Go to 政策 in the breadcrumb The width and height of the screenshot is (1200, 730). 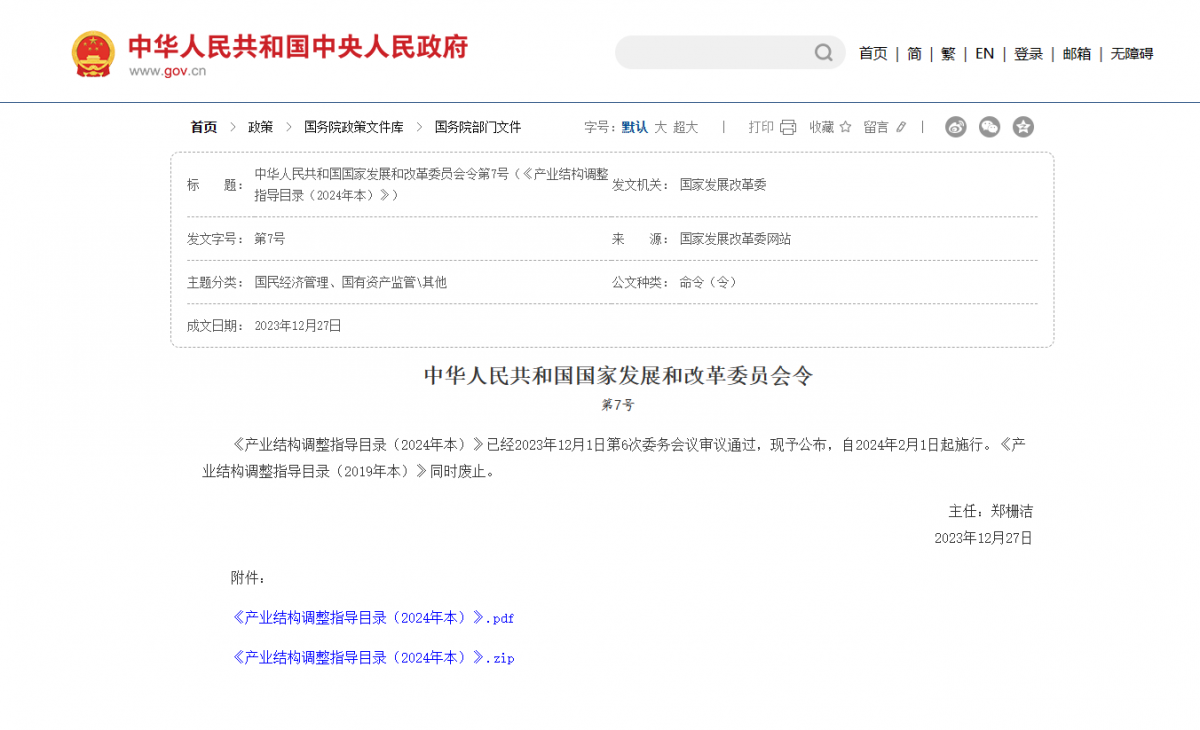click(261, 127)
